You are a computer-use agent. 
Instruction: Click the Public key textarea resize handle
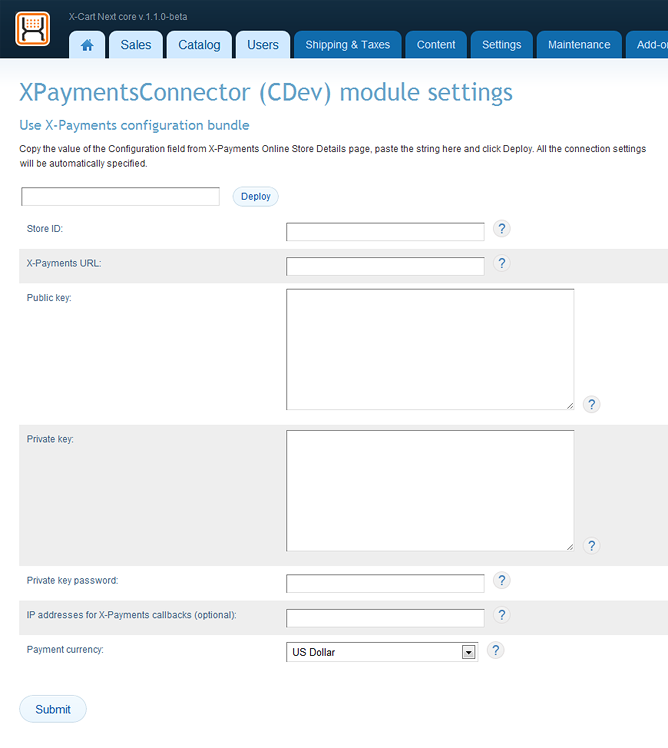pyautogui.click(x=570, y=405)
